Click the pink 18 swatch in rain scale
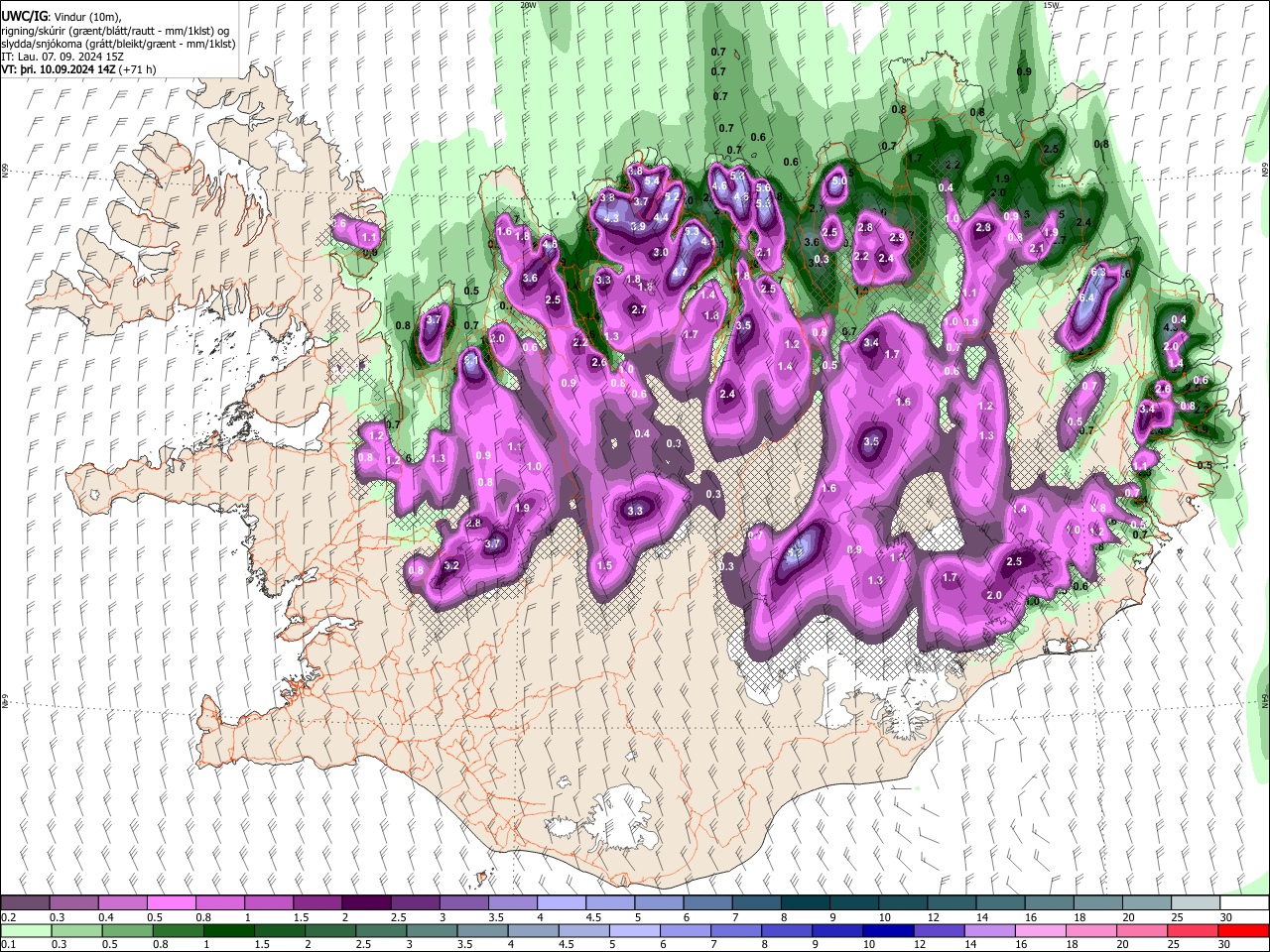 [1091, 931]
